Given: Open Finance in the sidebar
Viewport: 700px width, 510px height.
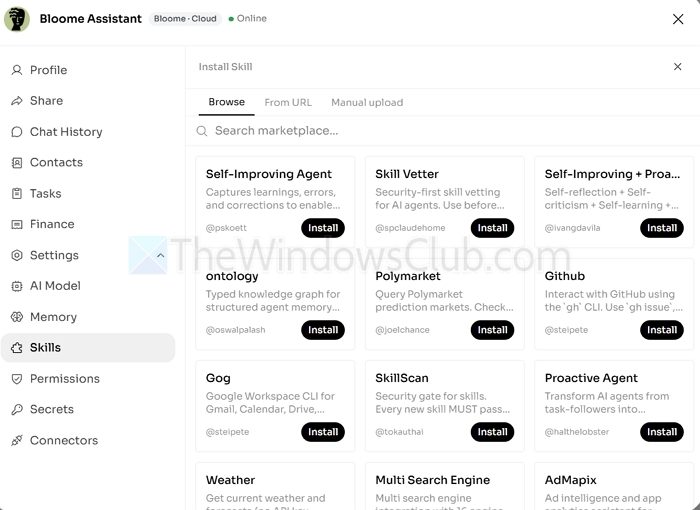Looking at the screenshot, I should pos(88,224).
